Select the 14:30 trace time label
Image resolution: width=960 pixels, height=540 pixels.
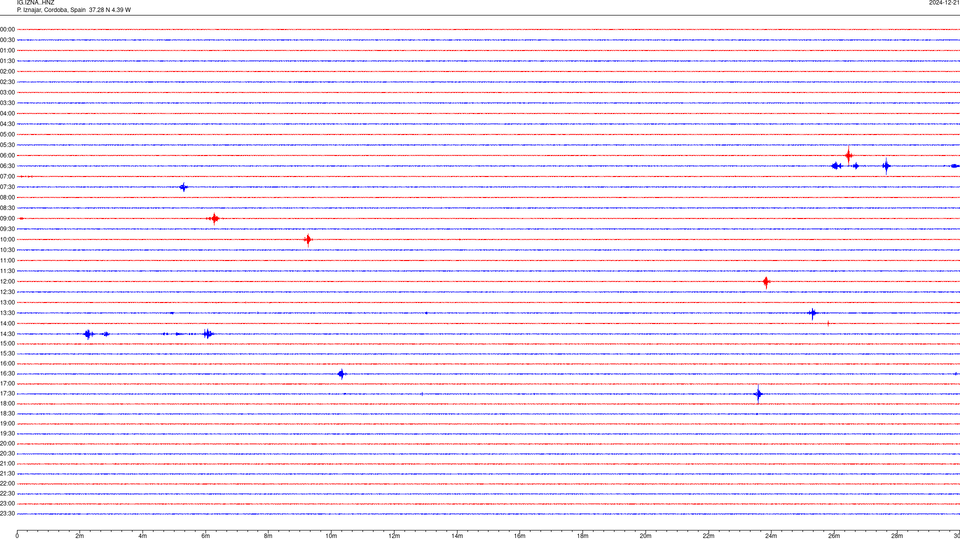pos(7,334)
